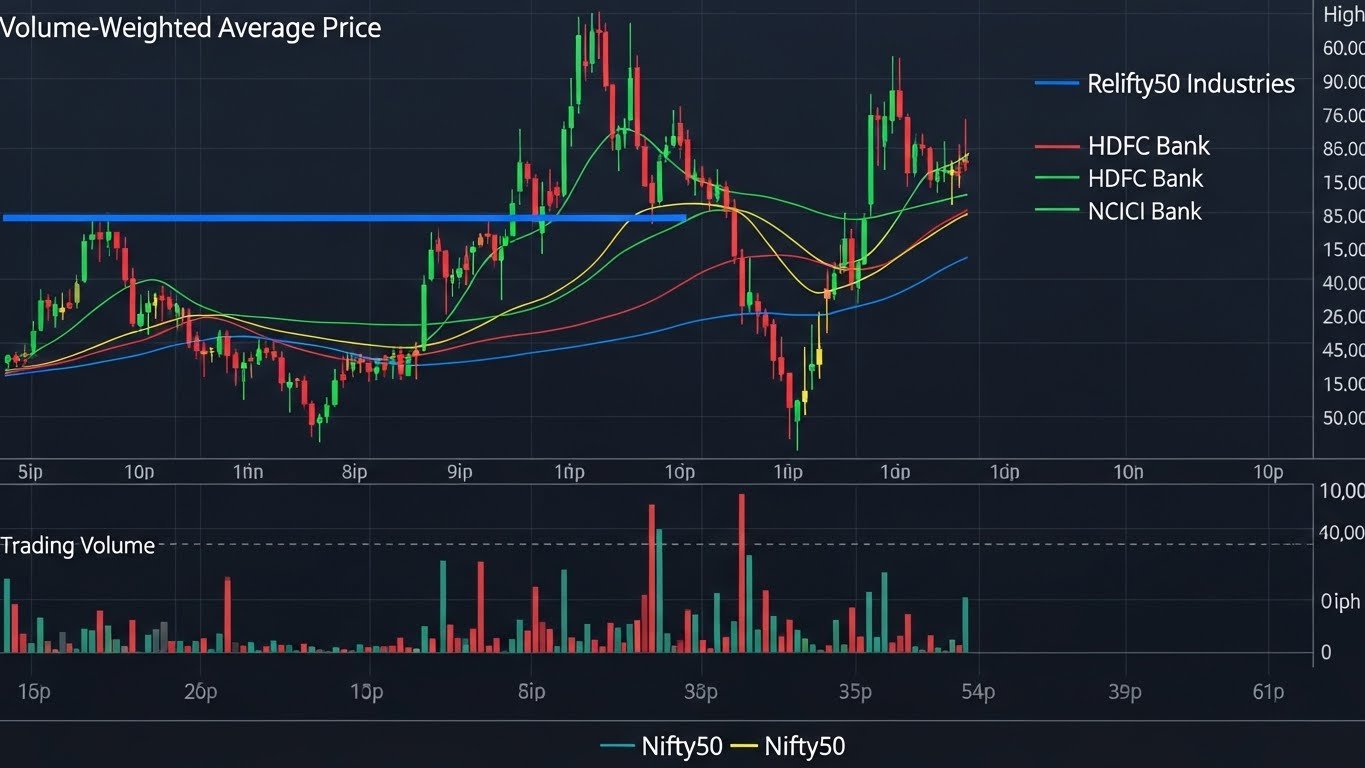Viewport: 1365px width, 768px height.
Task: Switch to the Trading Volume section
Action: pos(77,546)
